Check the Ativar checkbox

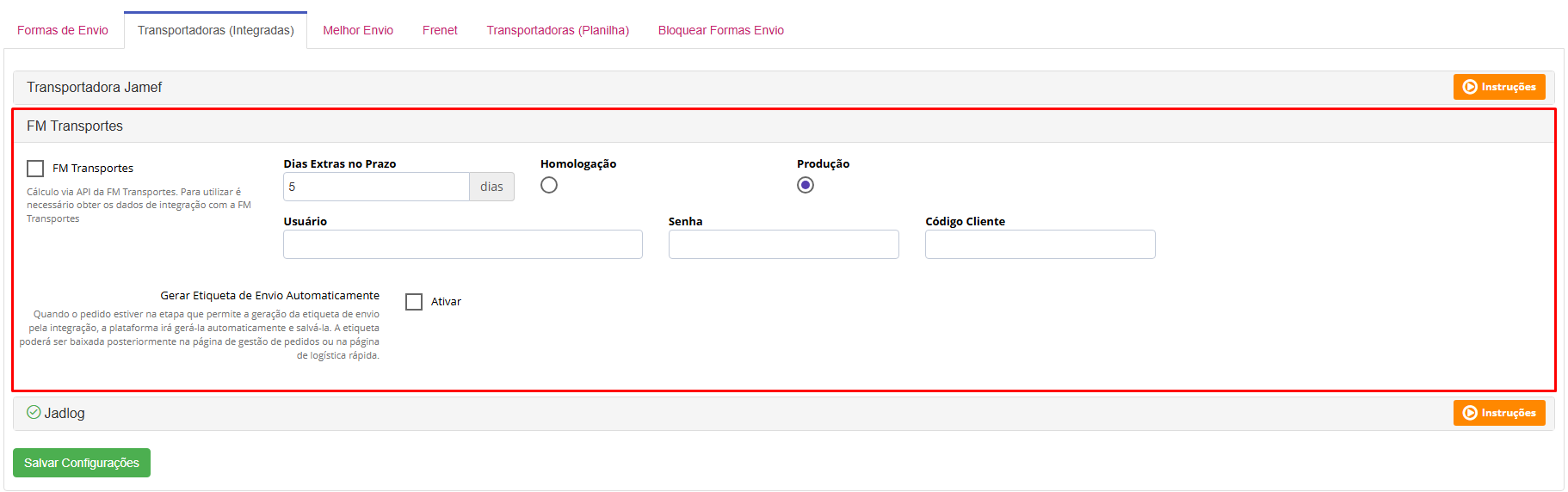[x=414, y=302]
